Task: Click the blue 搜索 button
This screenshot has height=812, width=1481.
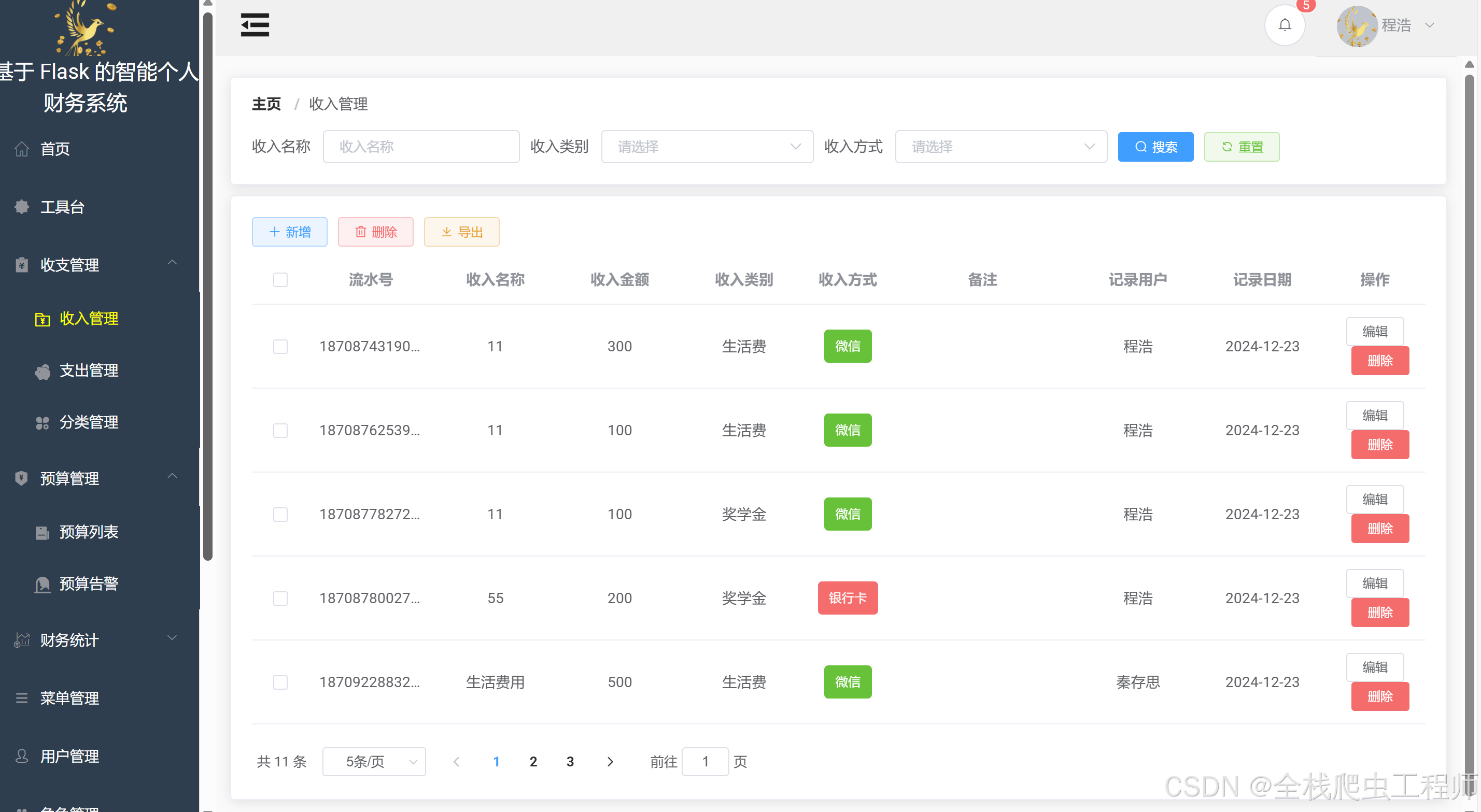Action: 1155,147
